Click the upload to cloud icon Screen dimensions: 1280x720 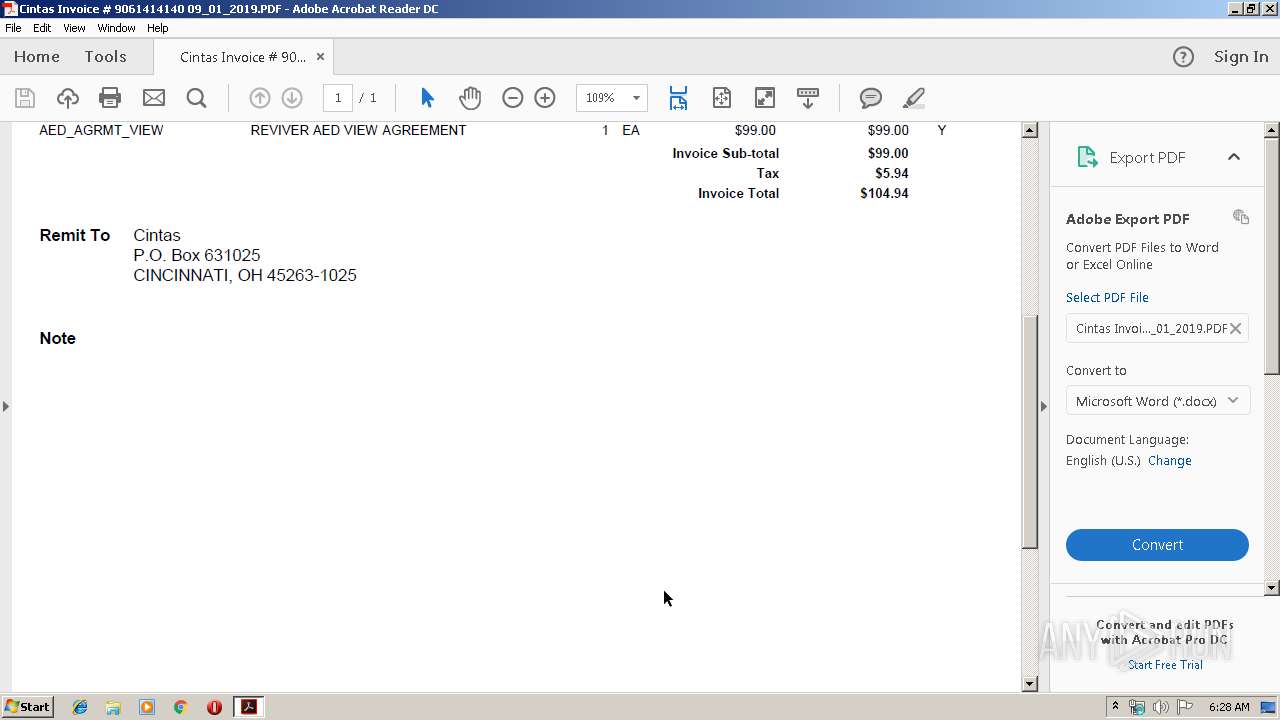click(x=67, y=98)
